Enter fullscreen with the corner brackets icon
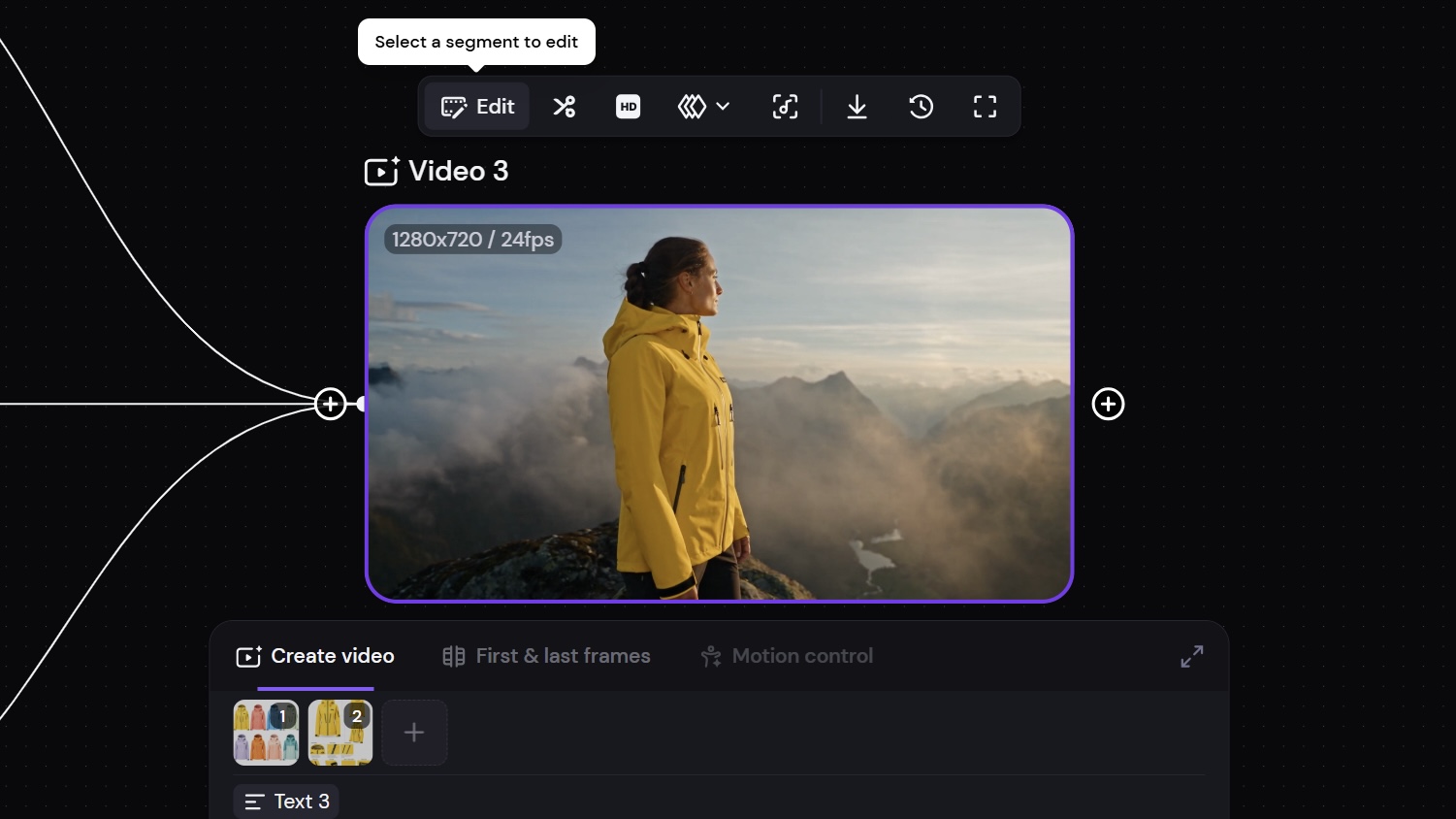Viewport: 1456px width, 819px height. pyautogui.click(x=986, y=107)
